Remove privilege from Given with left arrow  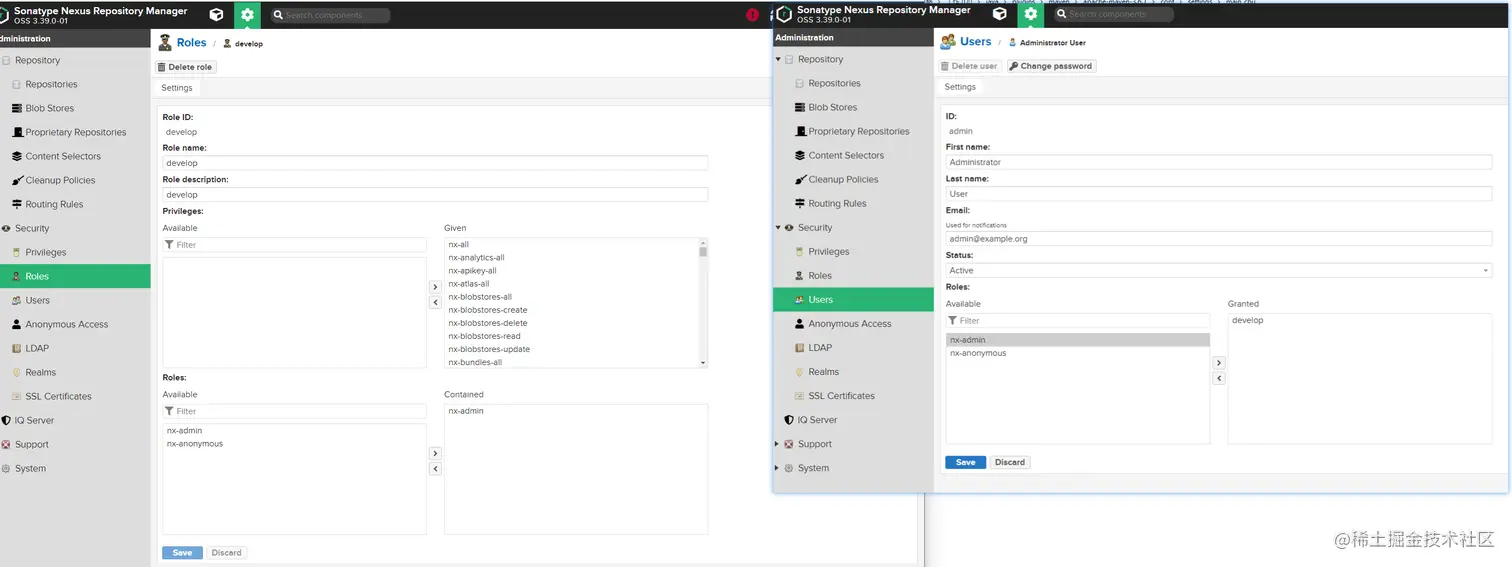pyautogui.click(x=435, y=302)
